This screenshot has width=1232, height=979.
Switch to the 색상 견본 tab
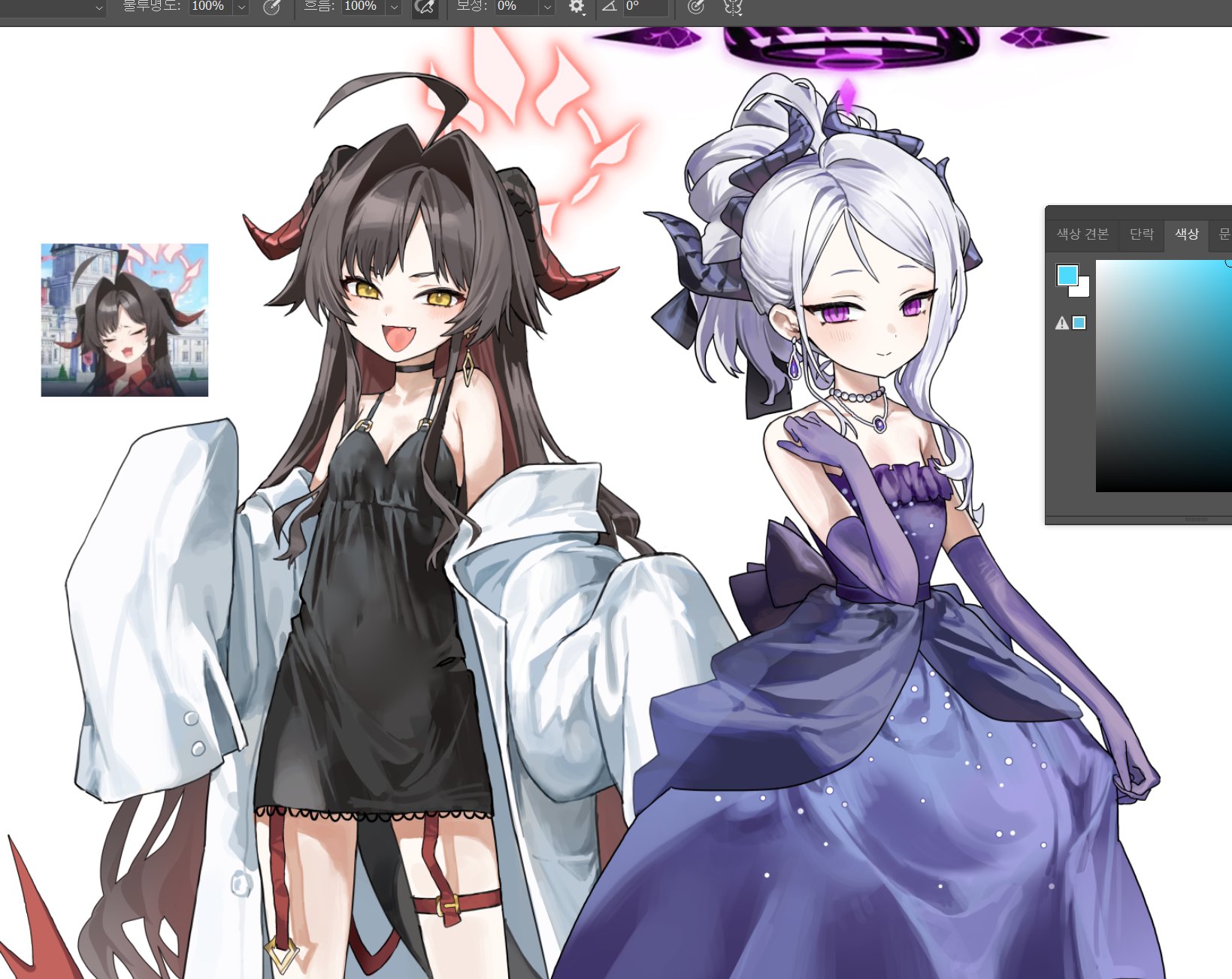(x=1082, y=234)
